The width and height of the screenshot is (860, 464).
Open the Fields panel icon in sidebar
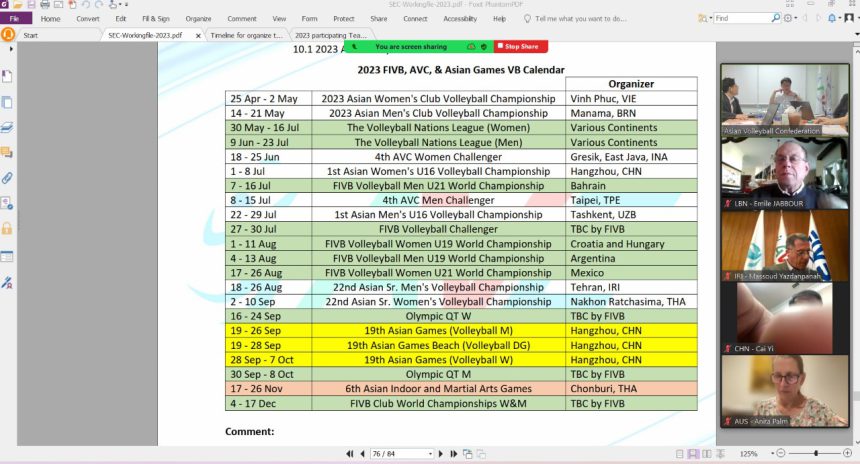(7, 256)
